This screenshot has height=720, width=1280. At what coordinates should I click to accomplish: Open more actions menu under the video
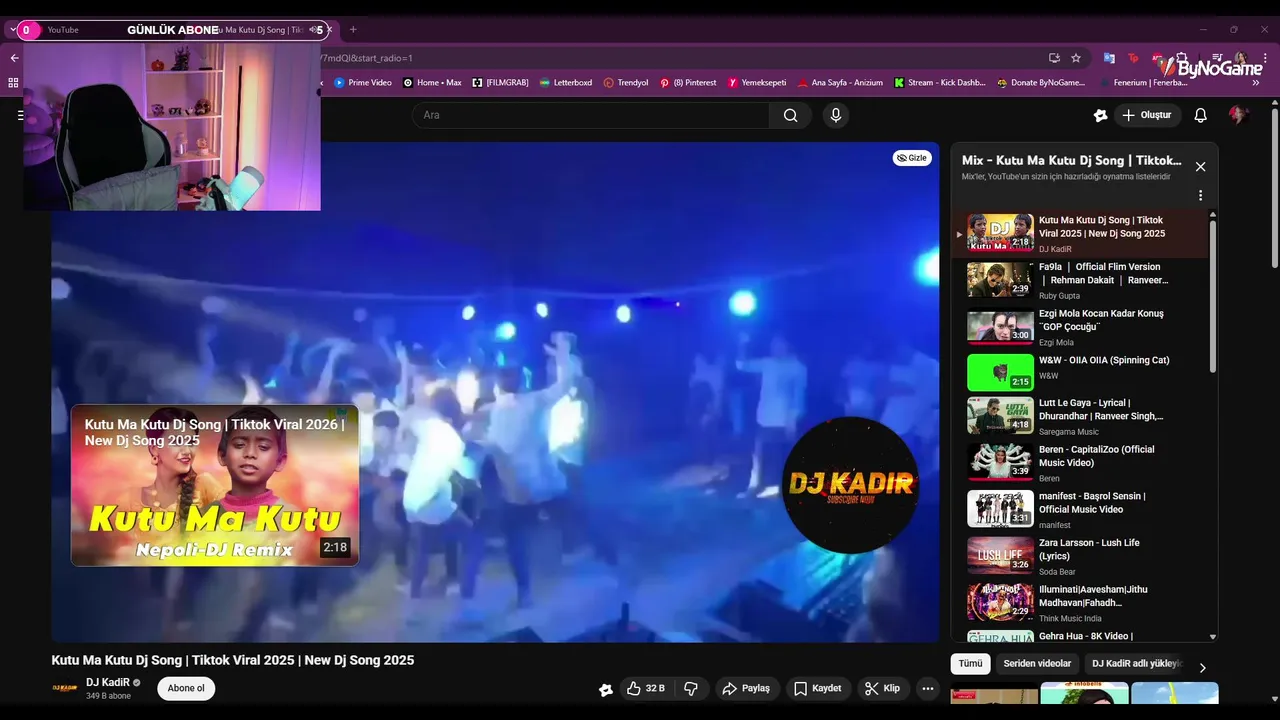(928, 689)
